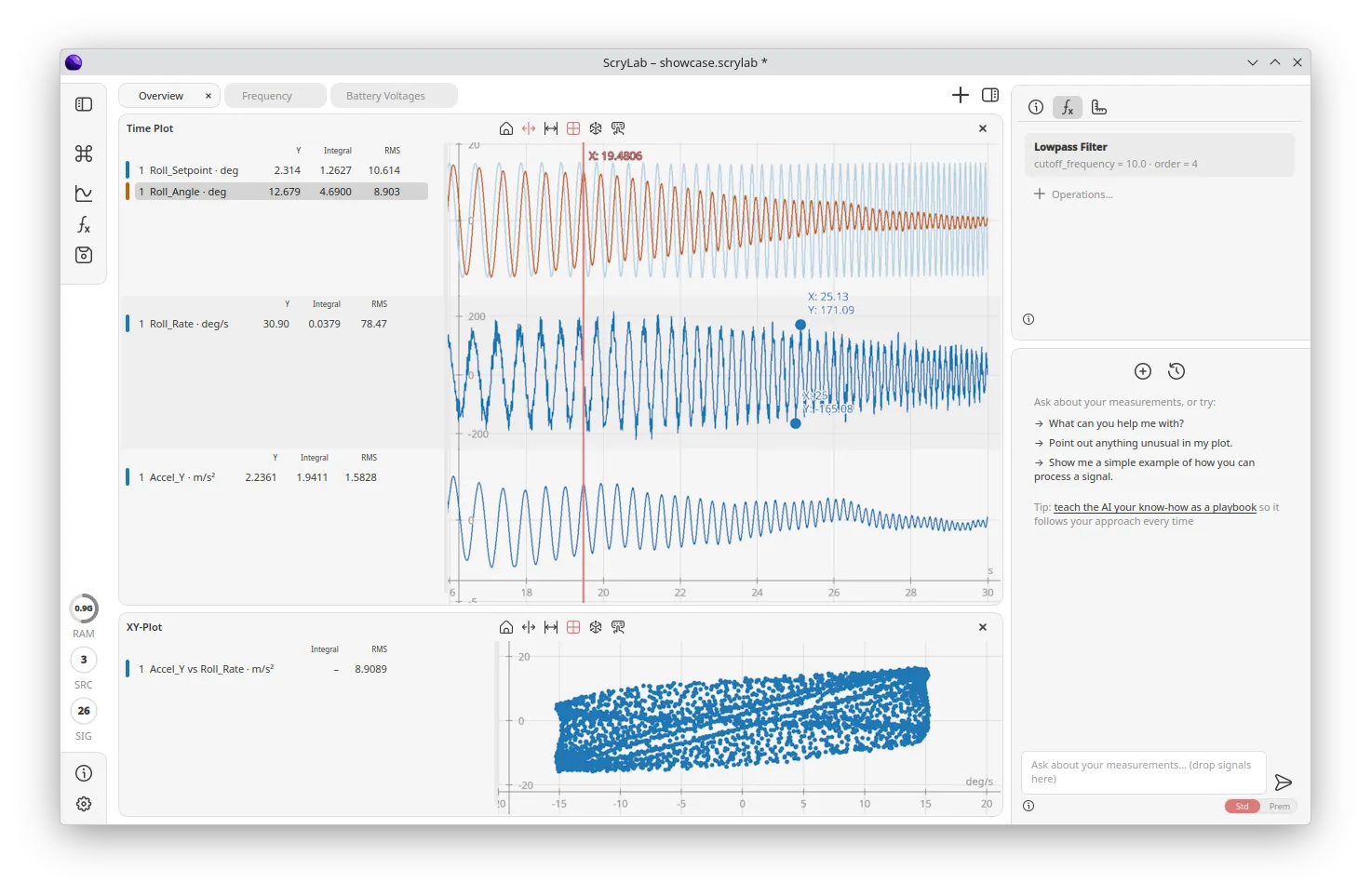Click the rightmost toolbar icon in Time Plot
This screenshot has height=896, width=1371.
pyautogui.click(x=618, y=128)
